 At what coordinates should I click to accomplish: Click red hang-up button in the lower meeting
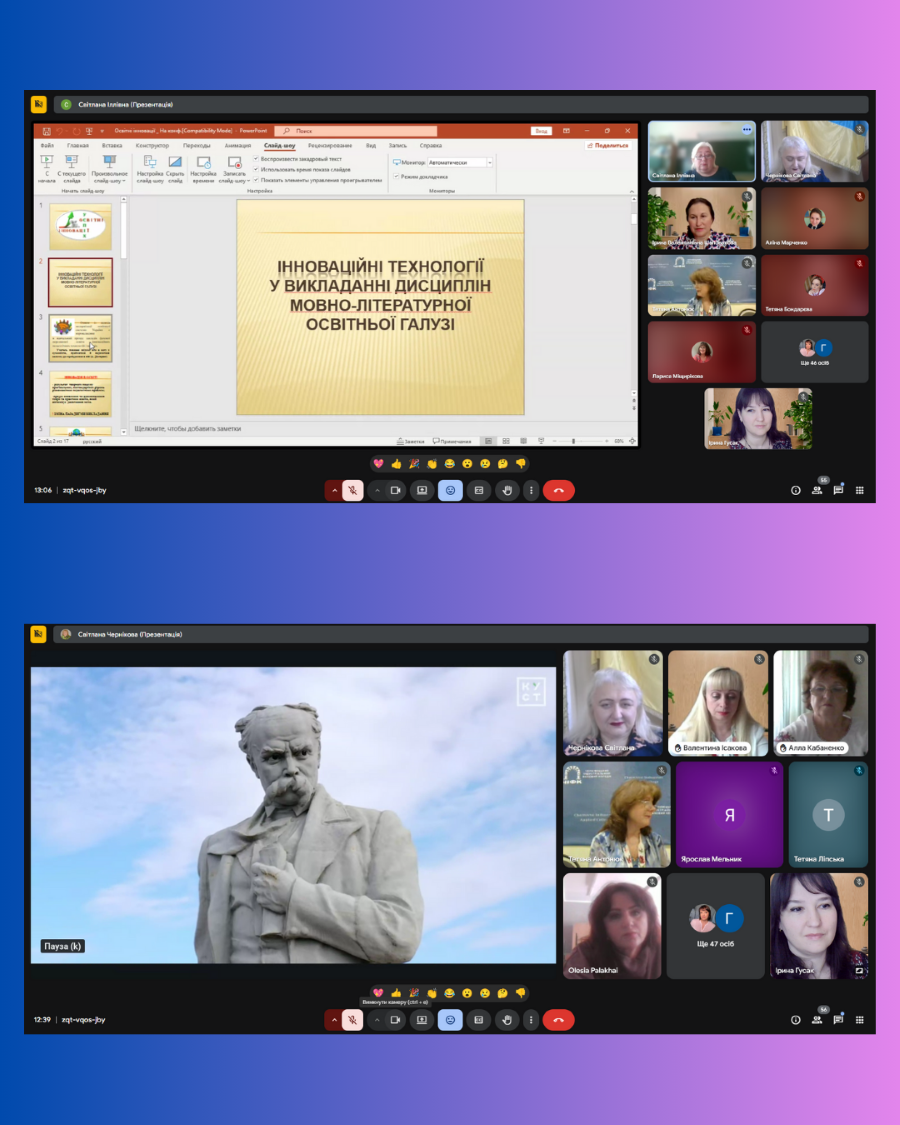coord(558,1020)
